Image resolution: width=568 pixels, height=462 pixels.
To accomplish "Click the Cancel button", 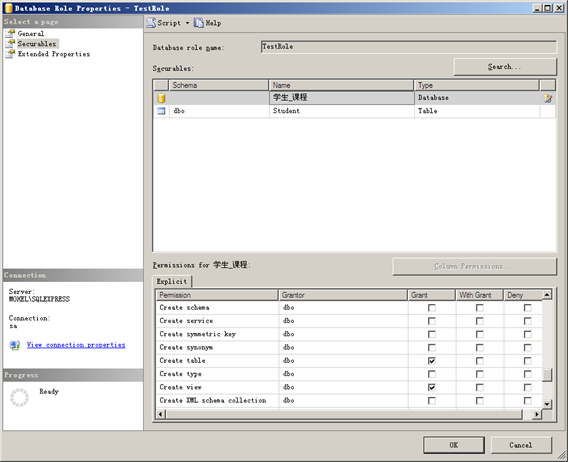I will point(521,445).
